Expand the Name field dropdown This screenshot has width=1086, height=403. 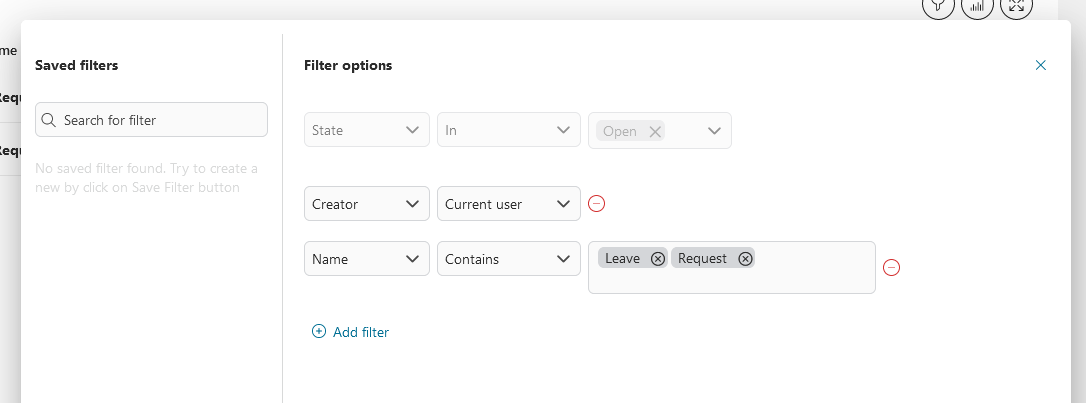(366, 259)
